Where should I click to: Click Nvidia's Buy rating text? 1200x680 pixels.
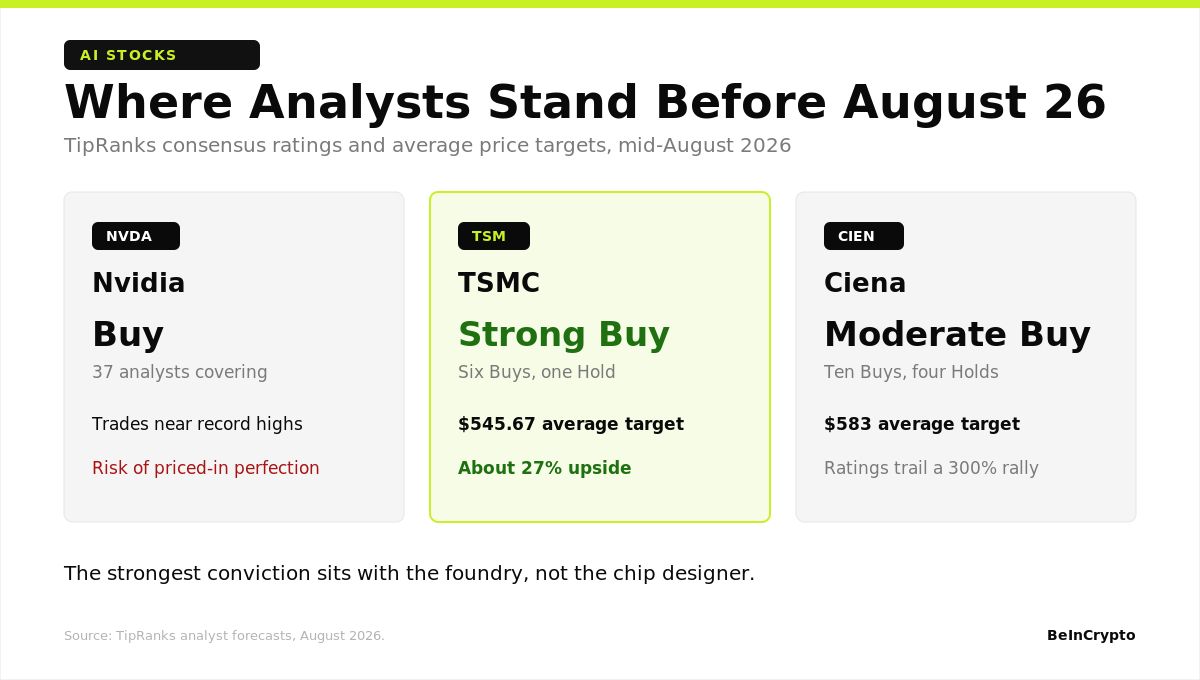(128, 334)
